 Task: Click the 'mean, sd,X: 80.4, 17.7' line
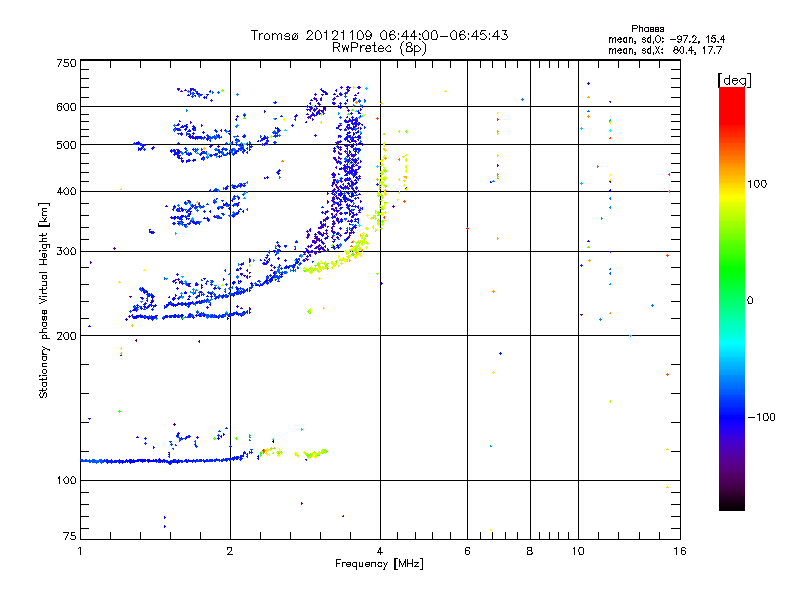[665, 50]
